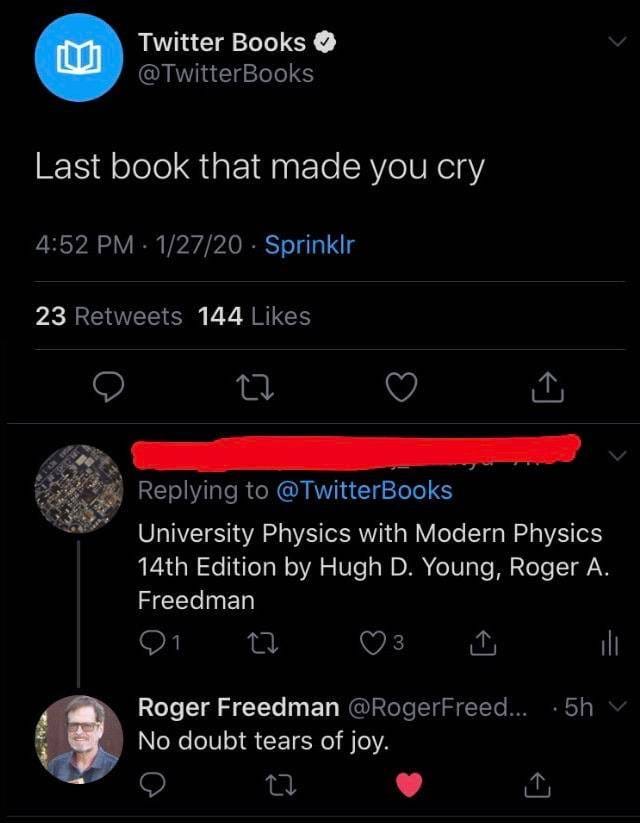
Task: Like the 'Last book that made you cry' tweet
Action: click(x=402, y=387)
